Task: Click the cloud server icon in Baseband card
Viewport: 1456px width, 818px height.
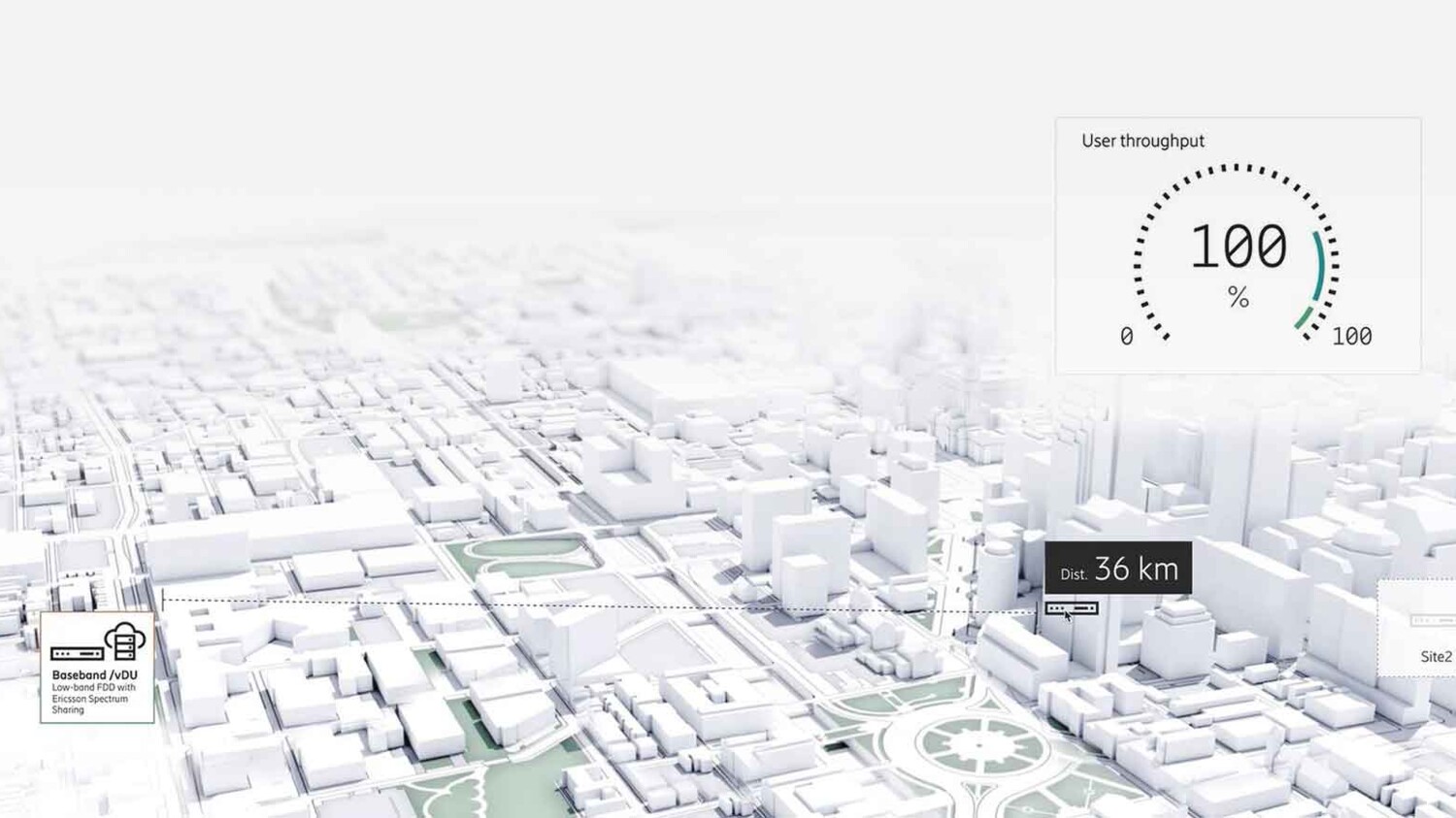Action: click(125, 641)
